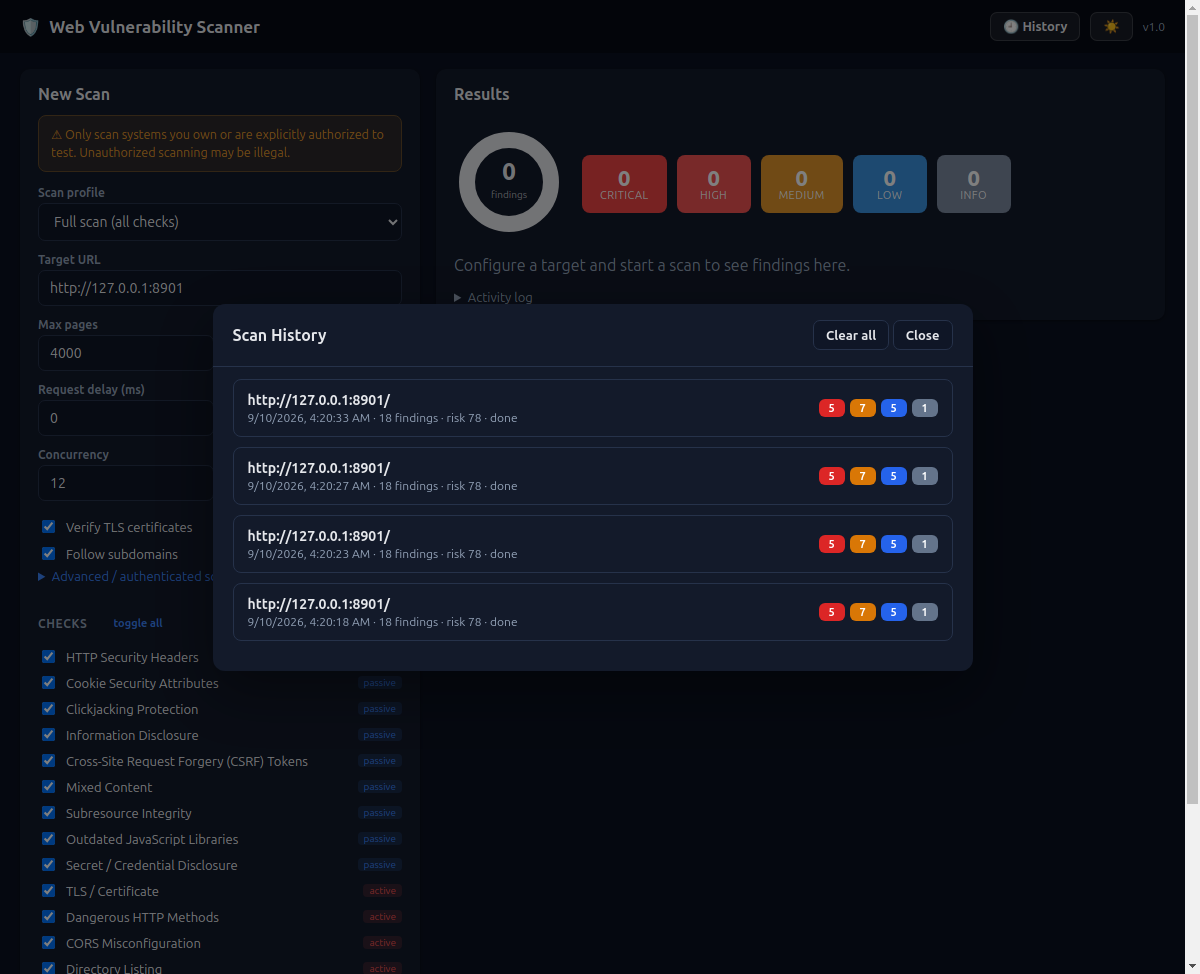Uncheck Secret / Credential Disclosure check

coord(48,865)
